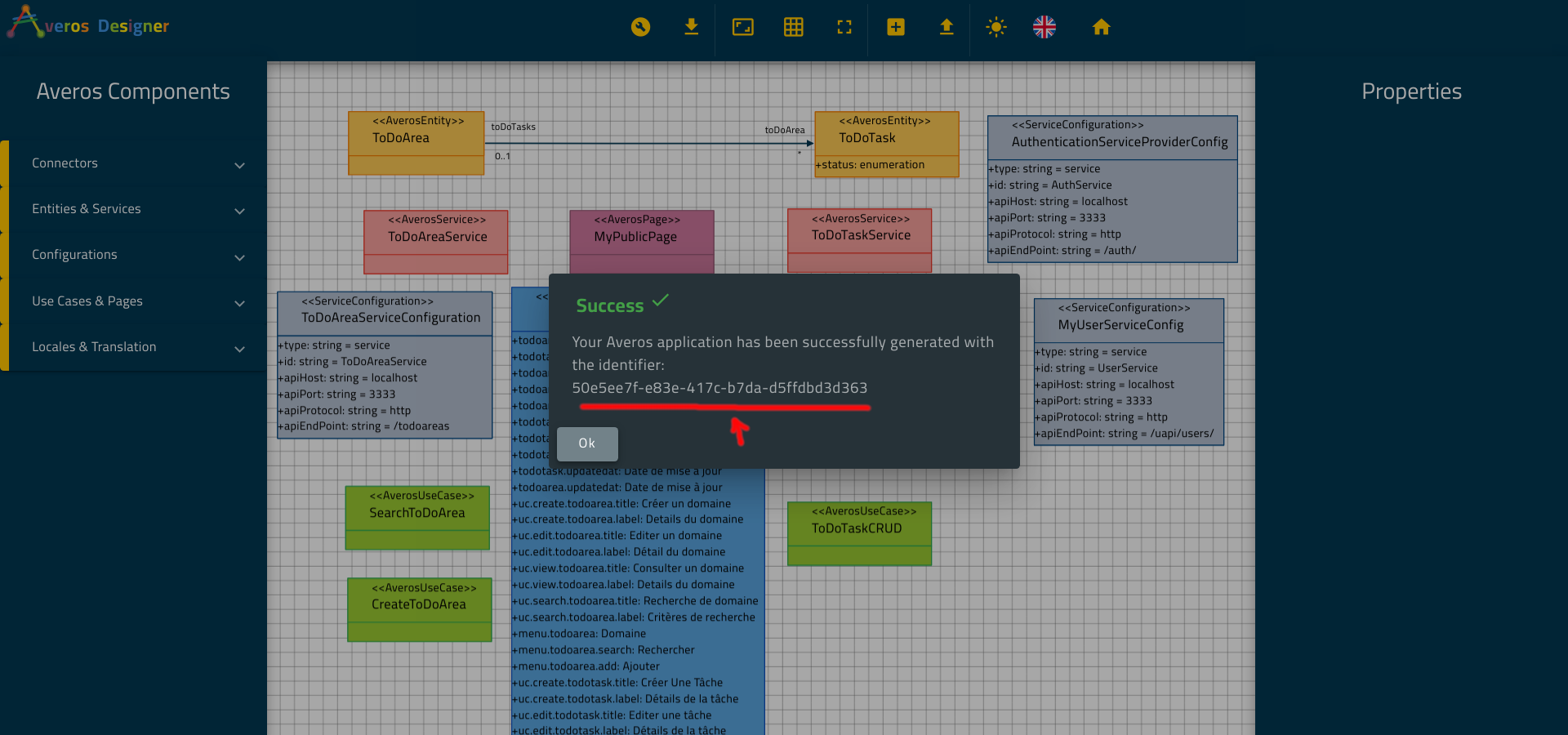This screenshot has height=735, width=1568.
Task: Select the ToDoAreaService service box
Action: [436, 242]
